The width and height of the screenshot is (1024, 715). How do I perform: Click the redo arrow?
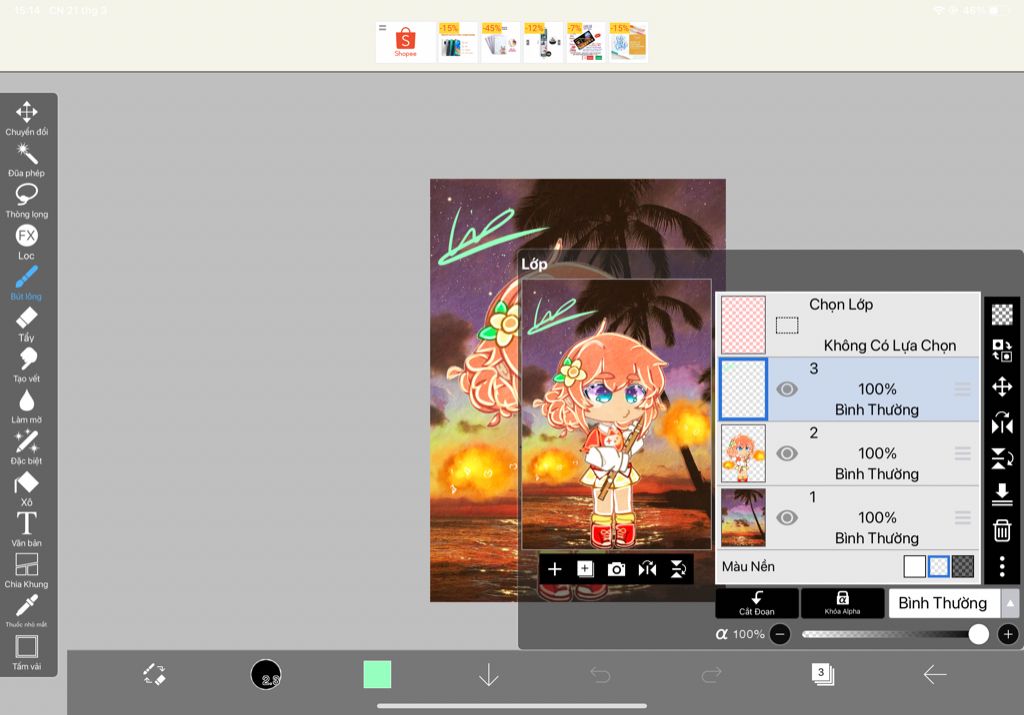(x=711, y=675)
